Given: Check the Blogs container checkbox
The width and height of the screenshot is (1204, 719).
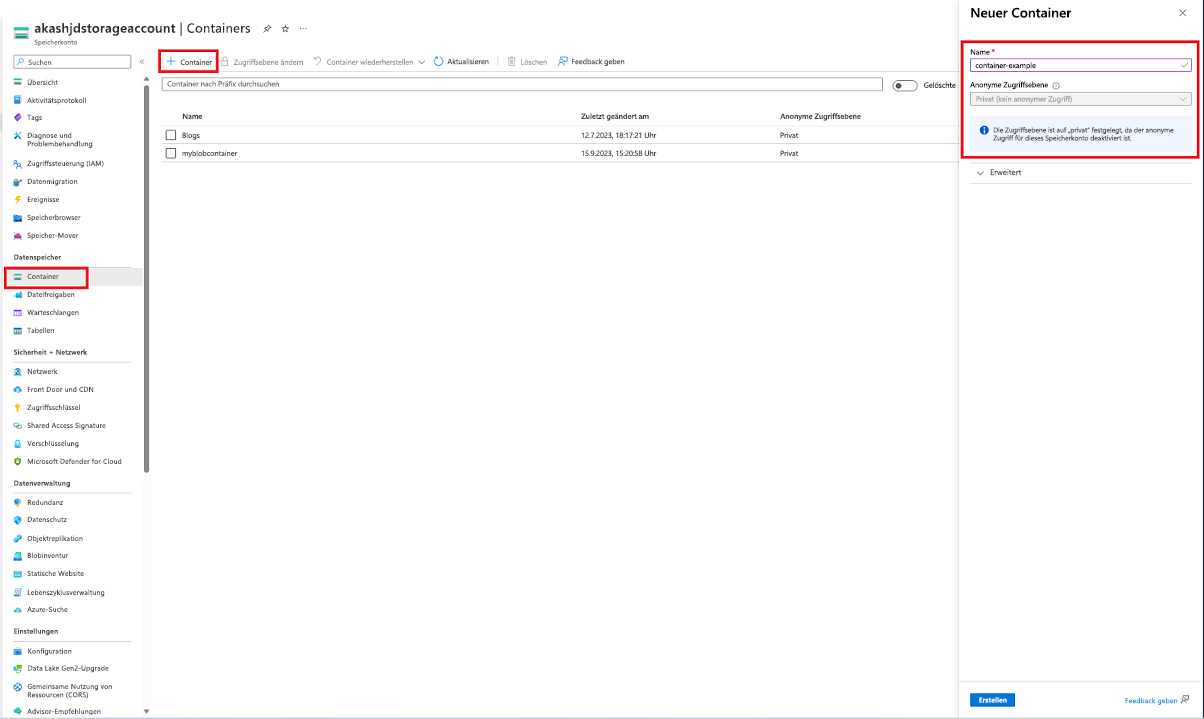Looking at the screenshot, I should 170,134.
